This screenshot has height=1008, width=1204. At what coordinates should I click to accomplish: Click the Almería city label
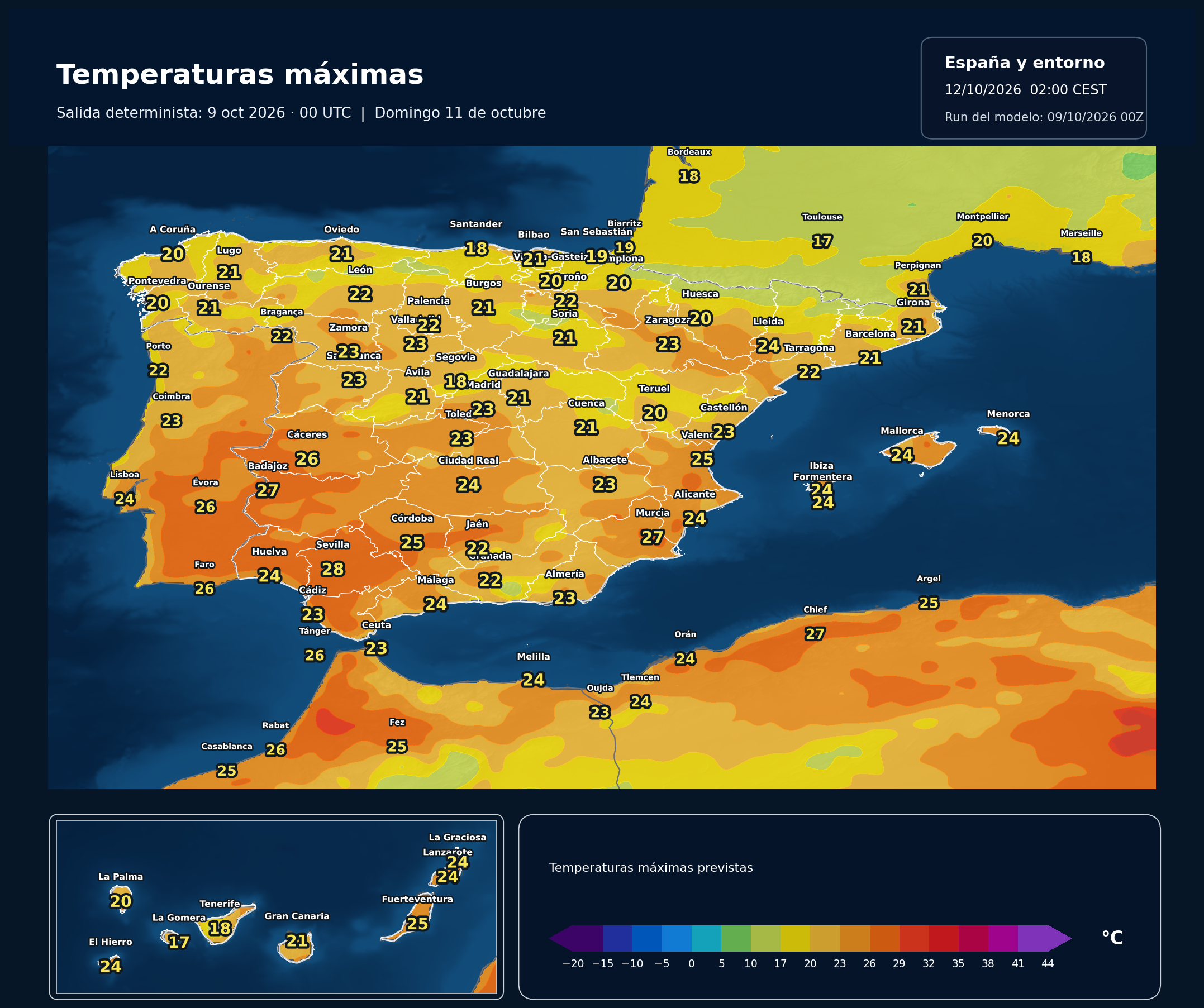pyautogui.click(x=565, y=574)
